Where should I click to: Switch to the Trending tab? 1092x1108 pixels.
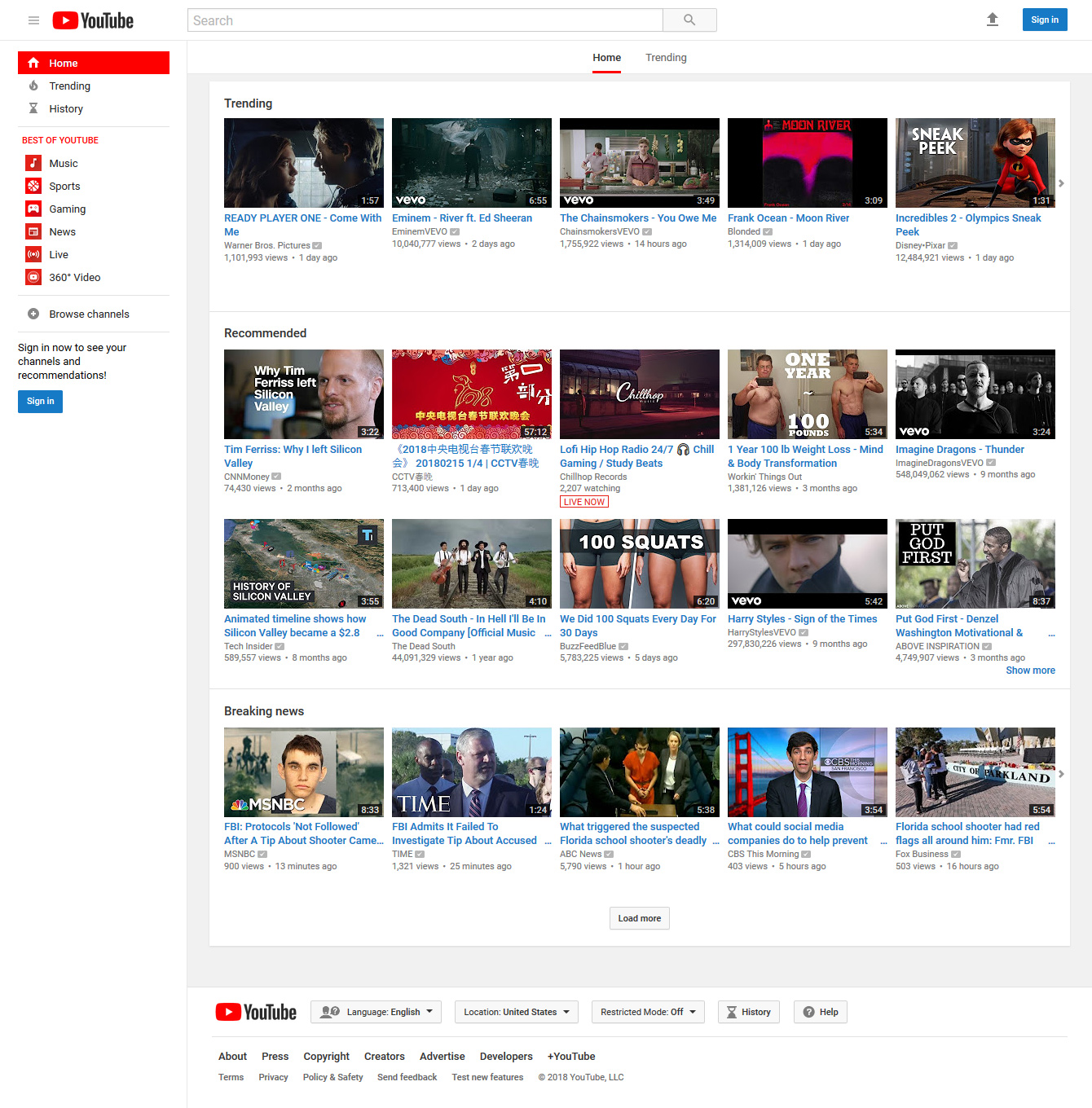click(x=666, y=58)
